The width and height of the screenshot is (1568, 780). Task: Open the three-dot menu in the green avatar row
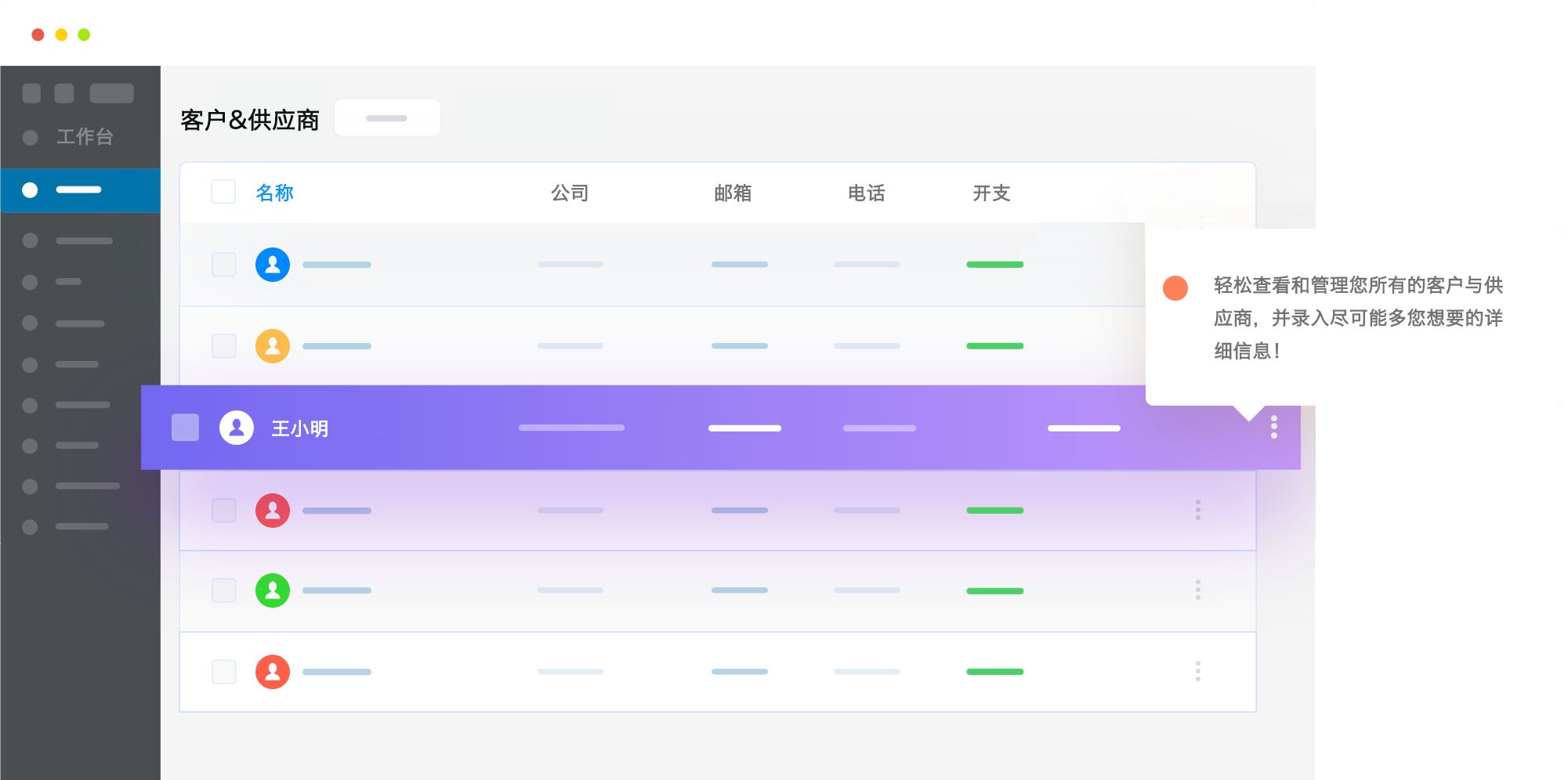tap(1198, 590)
